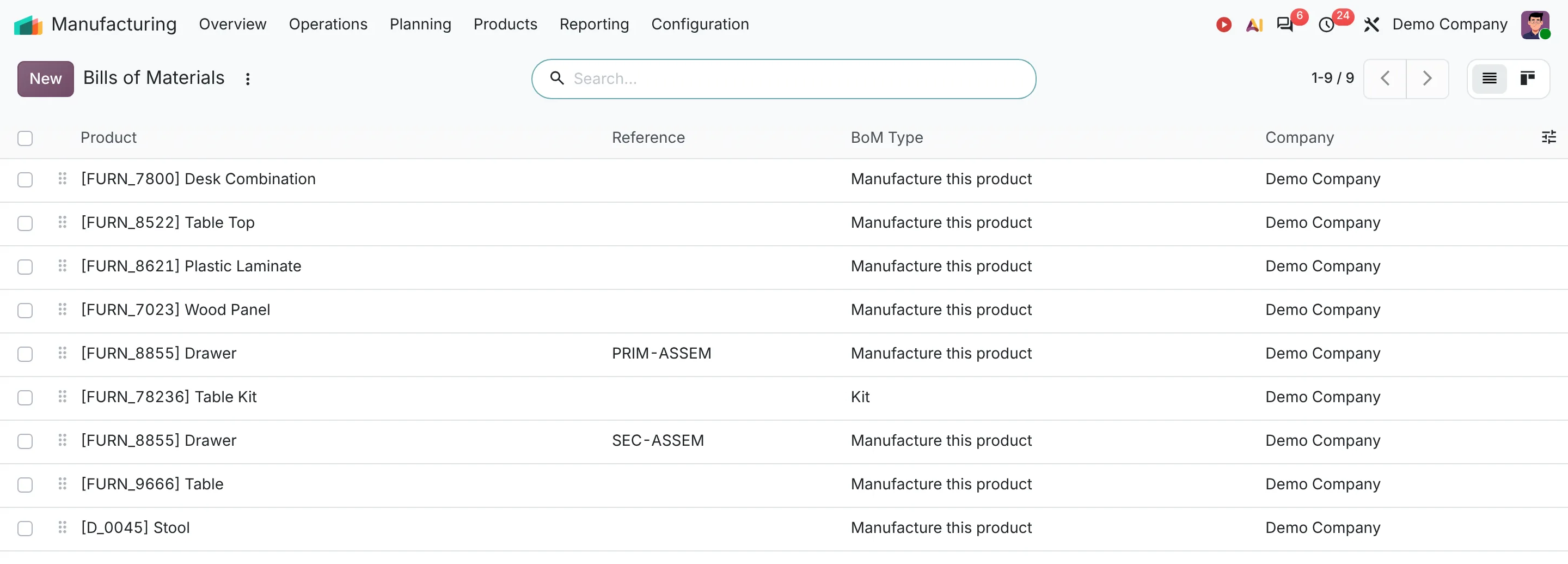Open the activities clock icon with 24 items
The image size is (1568, 564).
pos(1326,25)
